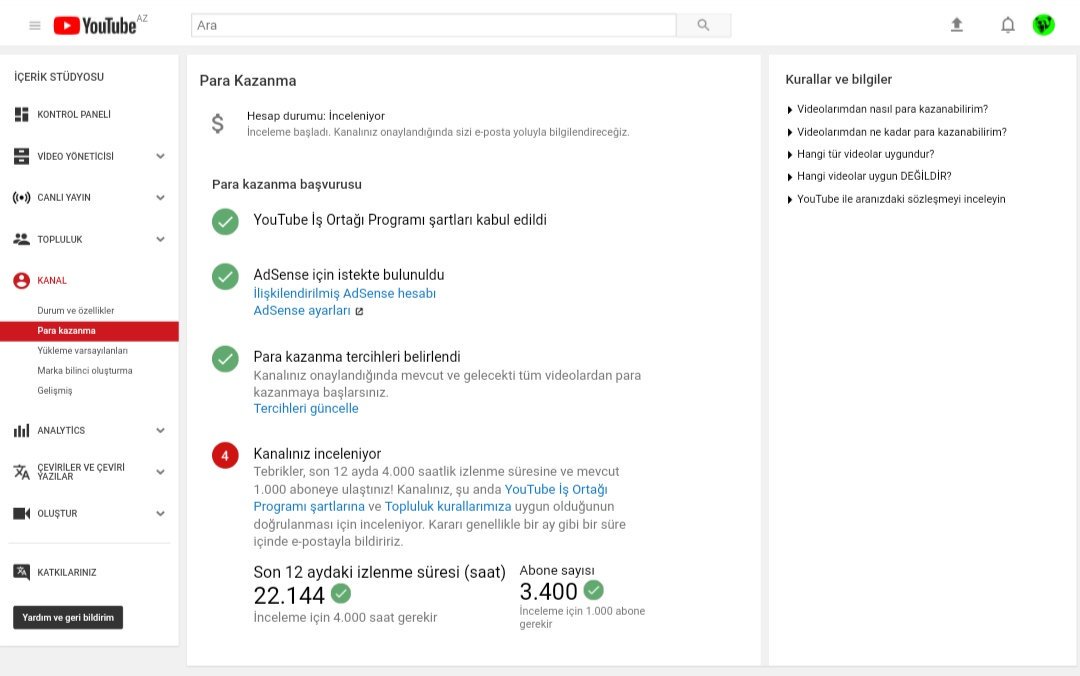
Task: Click the Analytics bar chart icon
Action: click(21, 431)
